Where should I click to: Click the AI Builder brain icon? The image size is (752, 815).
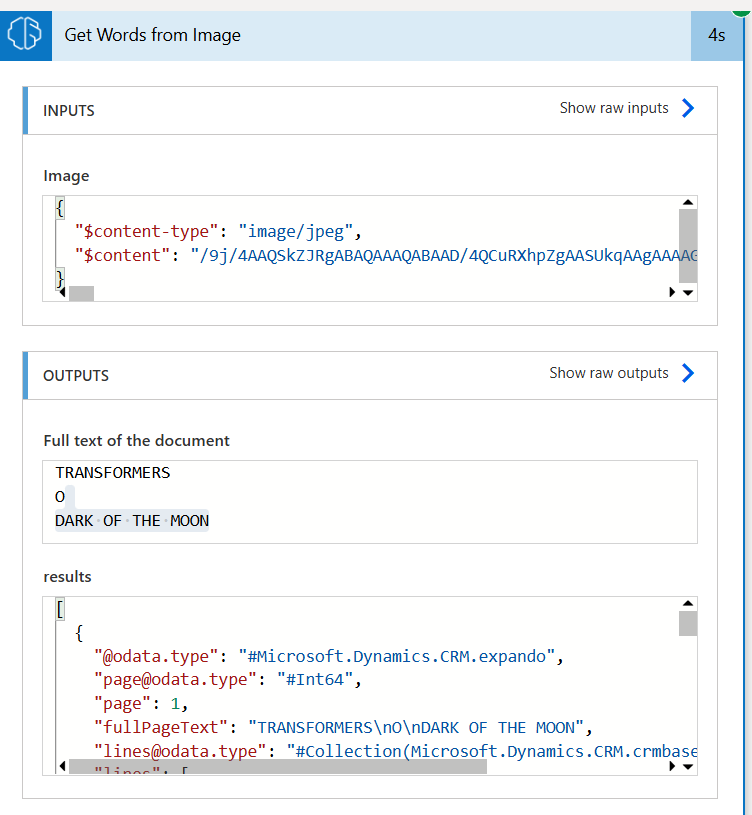[x=25, y=34]
